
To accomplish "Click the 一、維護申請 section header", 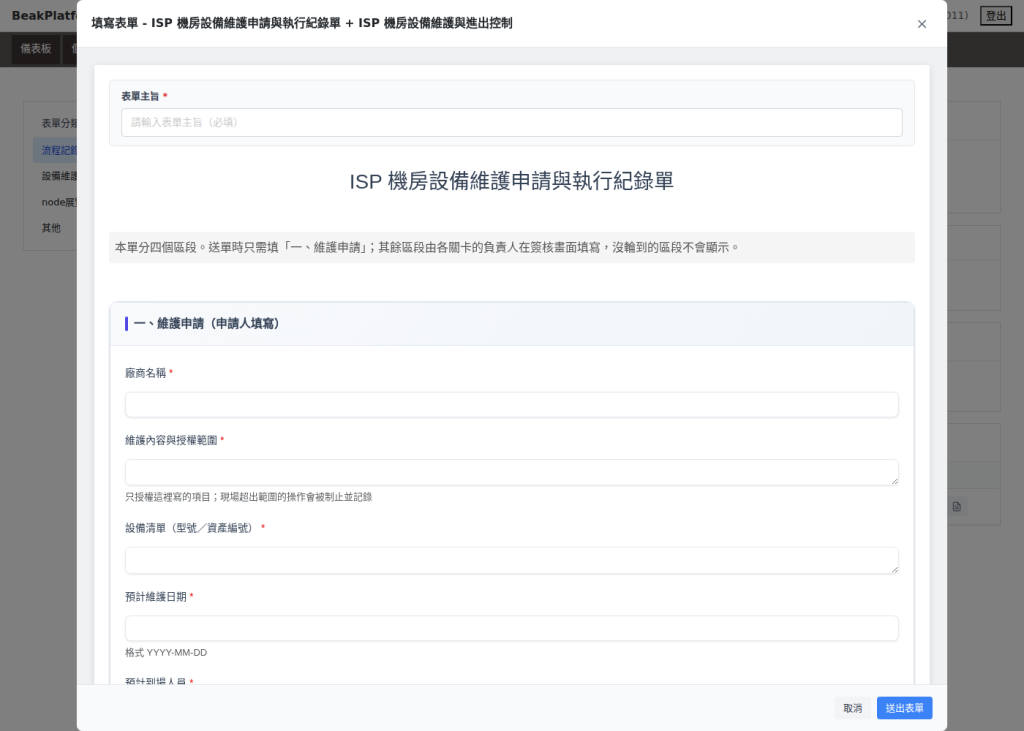I will click(x=511, y=324).
